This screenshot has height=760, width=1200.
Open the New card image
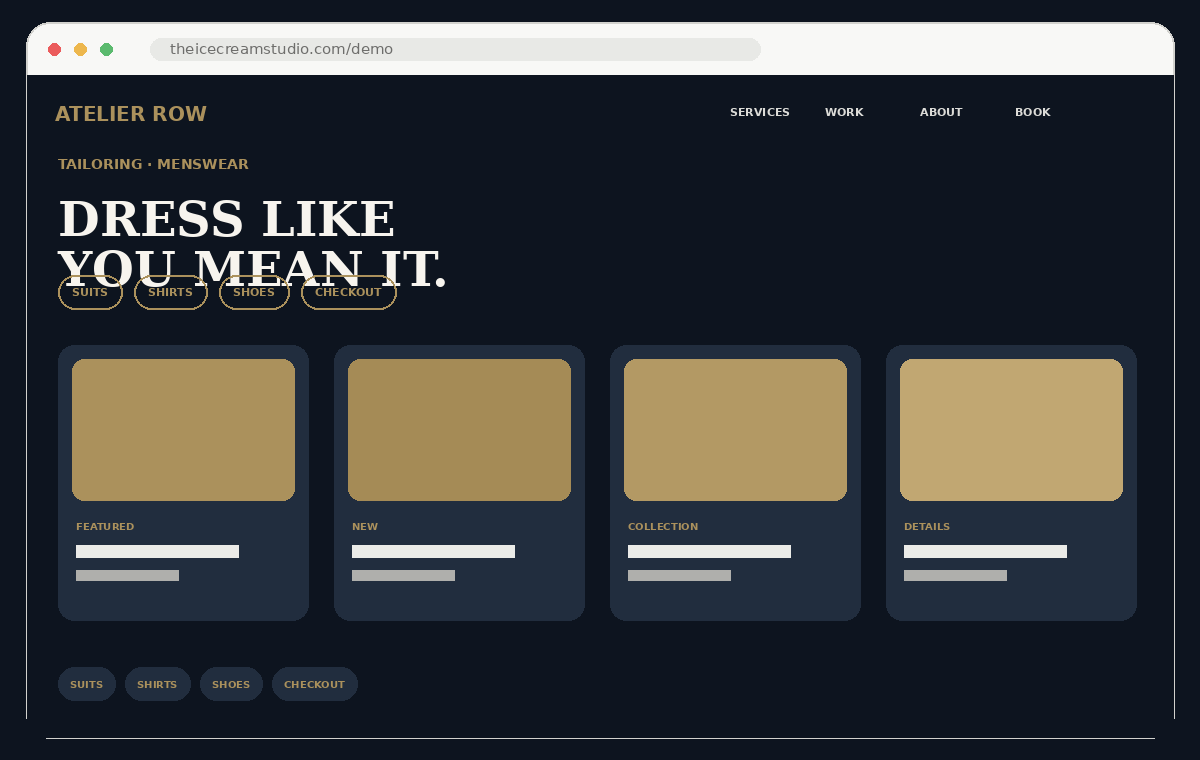coord(459,430)
